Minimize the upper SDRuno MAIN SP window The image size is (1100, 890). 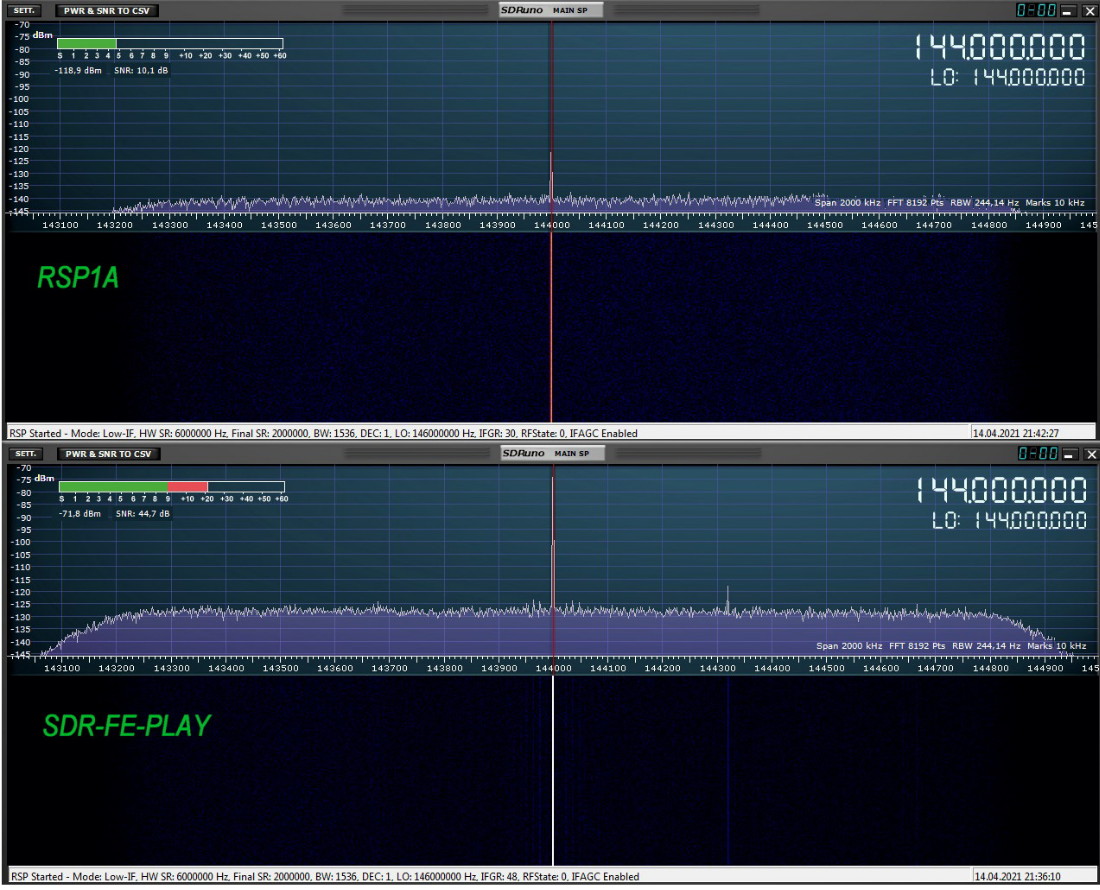(1068, 11)
